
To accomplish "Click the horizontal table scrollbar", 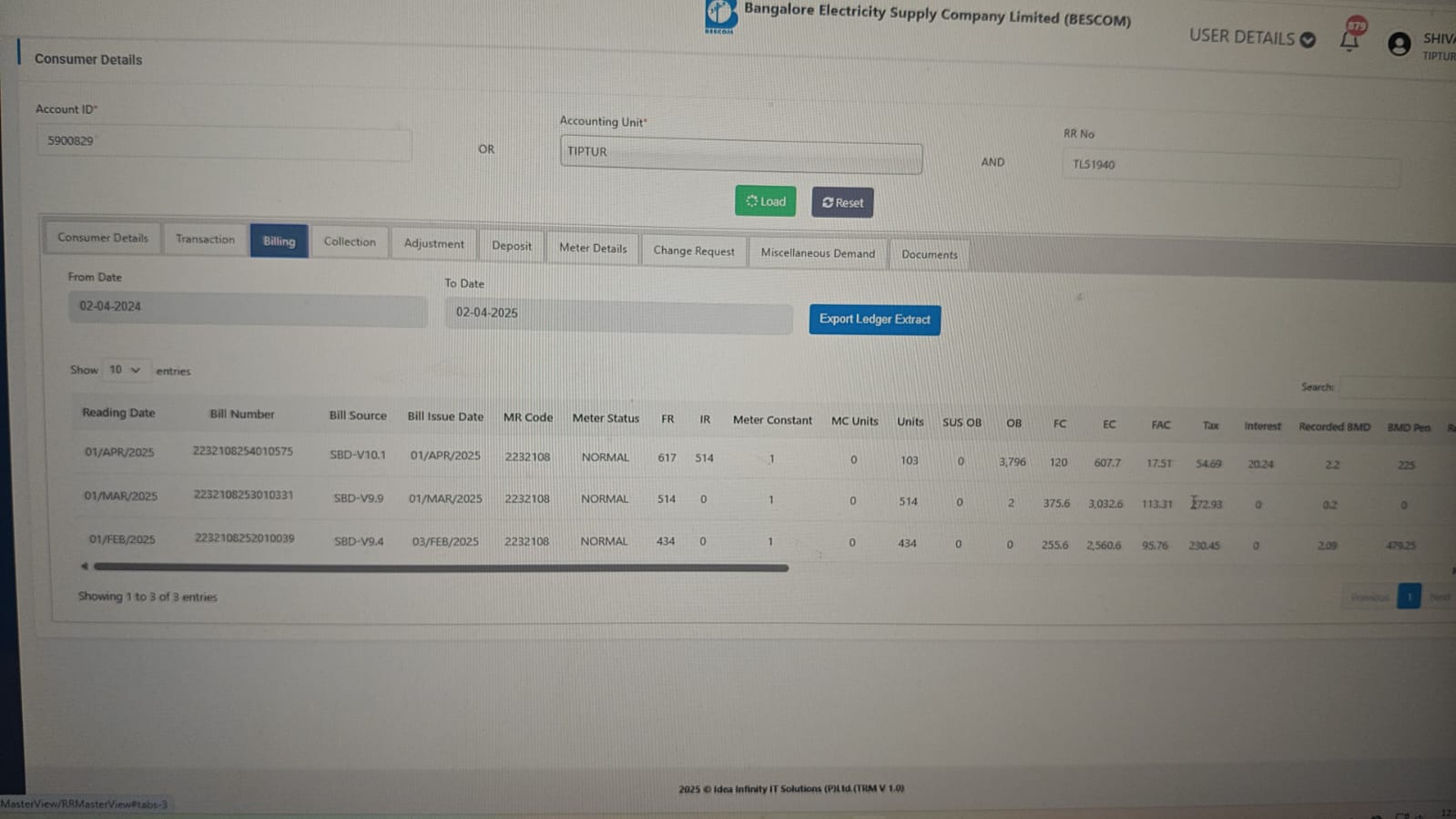I will 441,568.
